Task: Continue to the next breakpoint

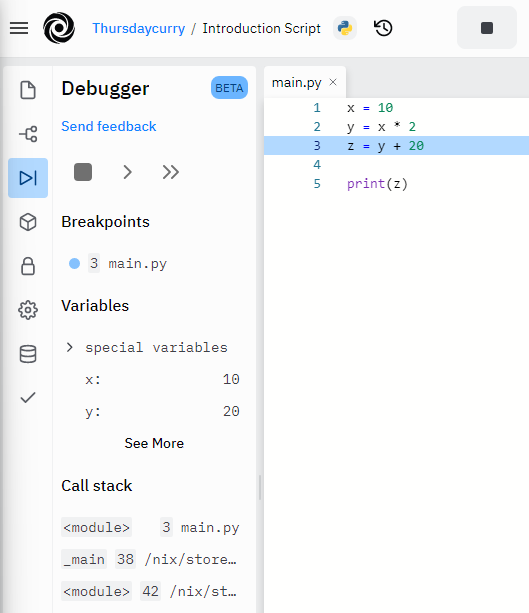Action: [x=171, y=172]
